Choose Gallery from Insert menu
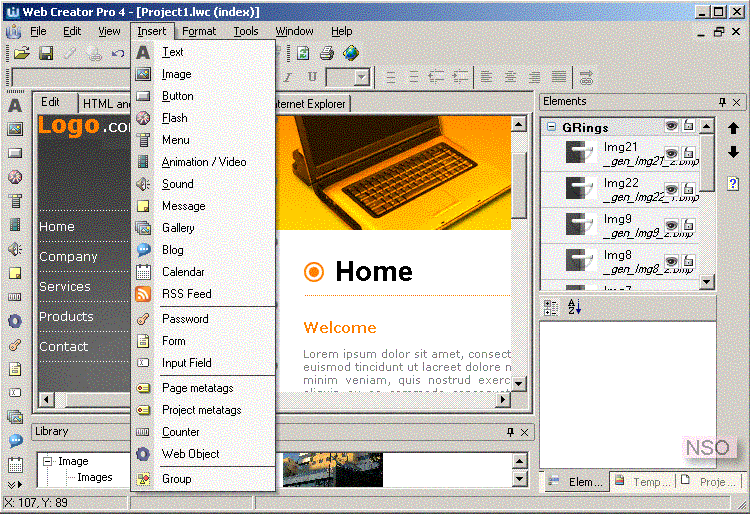Screen dimensions: 750x514 [203, 228]
